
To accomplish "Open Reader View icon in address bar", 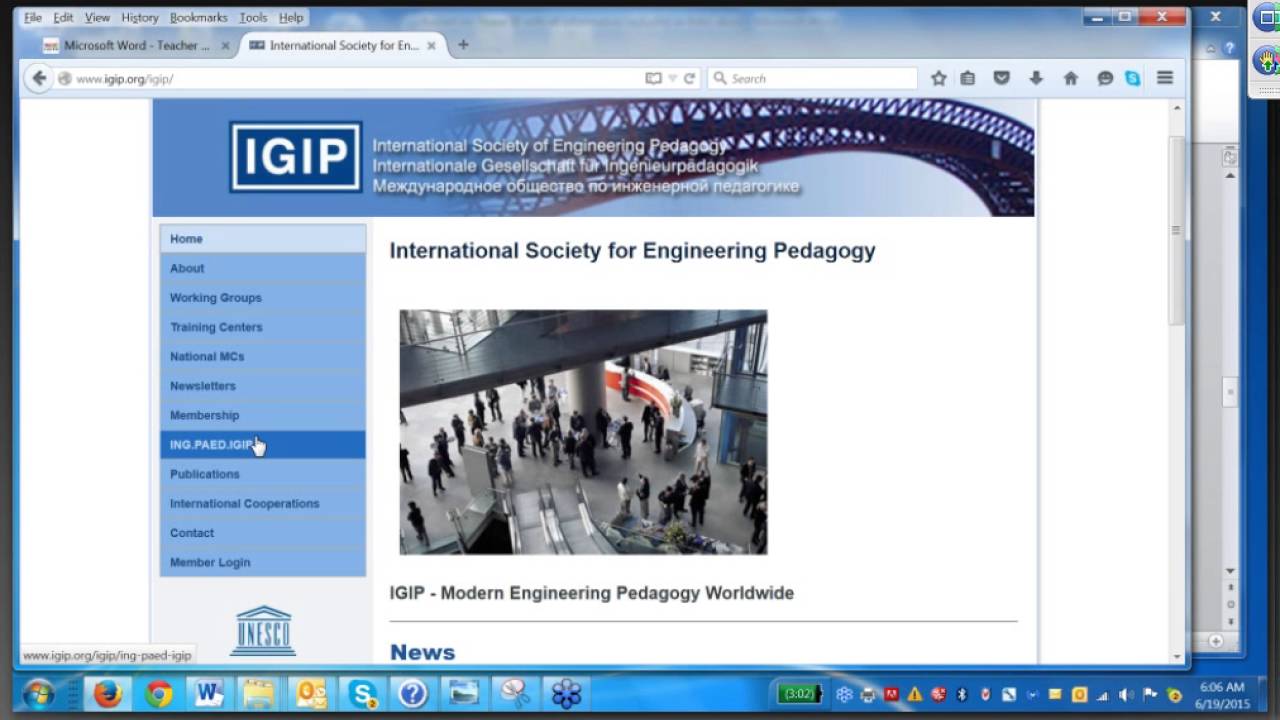I will (x=653, y=78).
